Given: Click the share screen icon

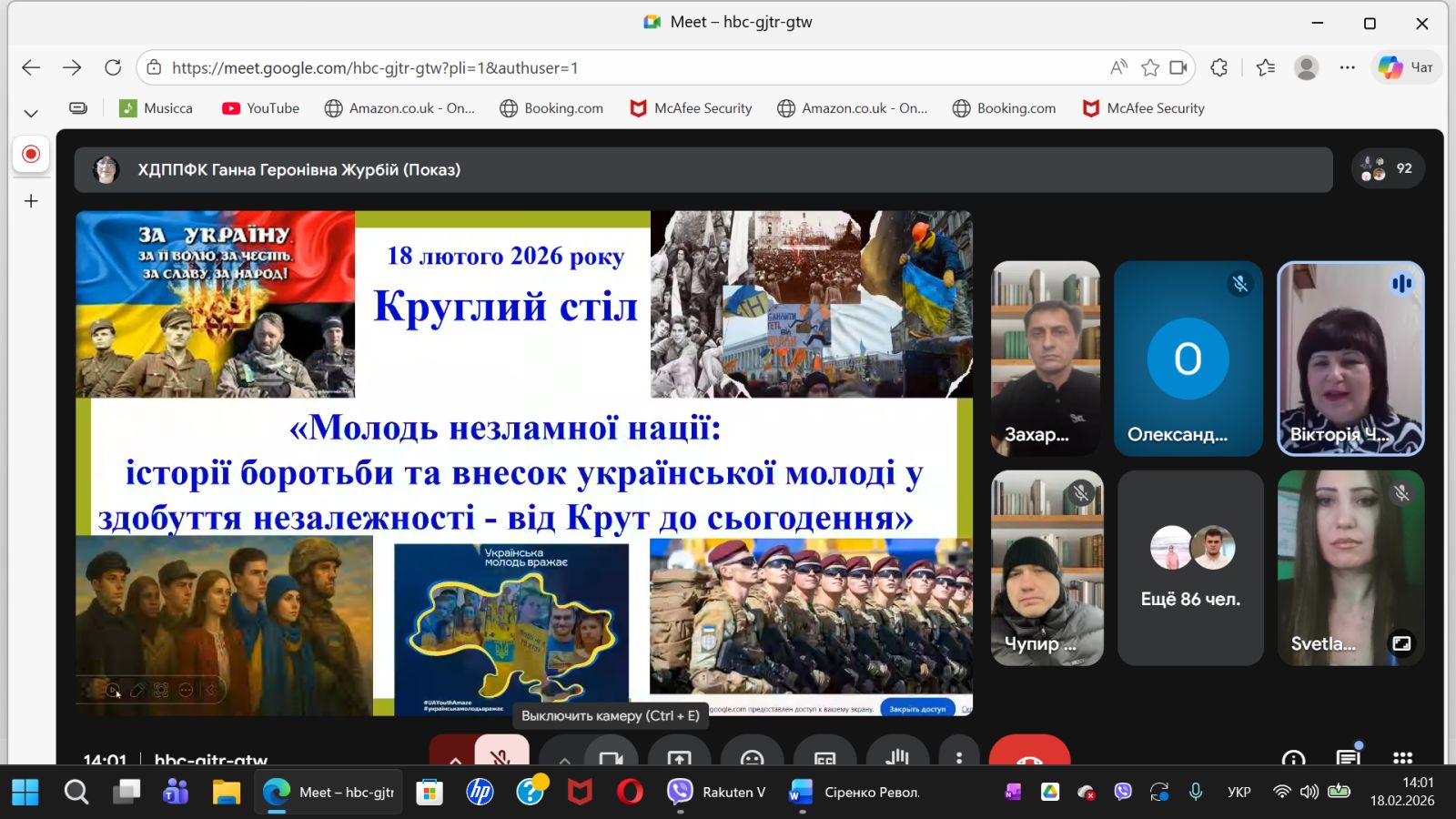Looking at the screenshot, I should (x=679, y=757).
